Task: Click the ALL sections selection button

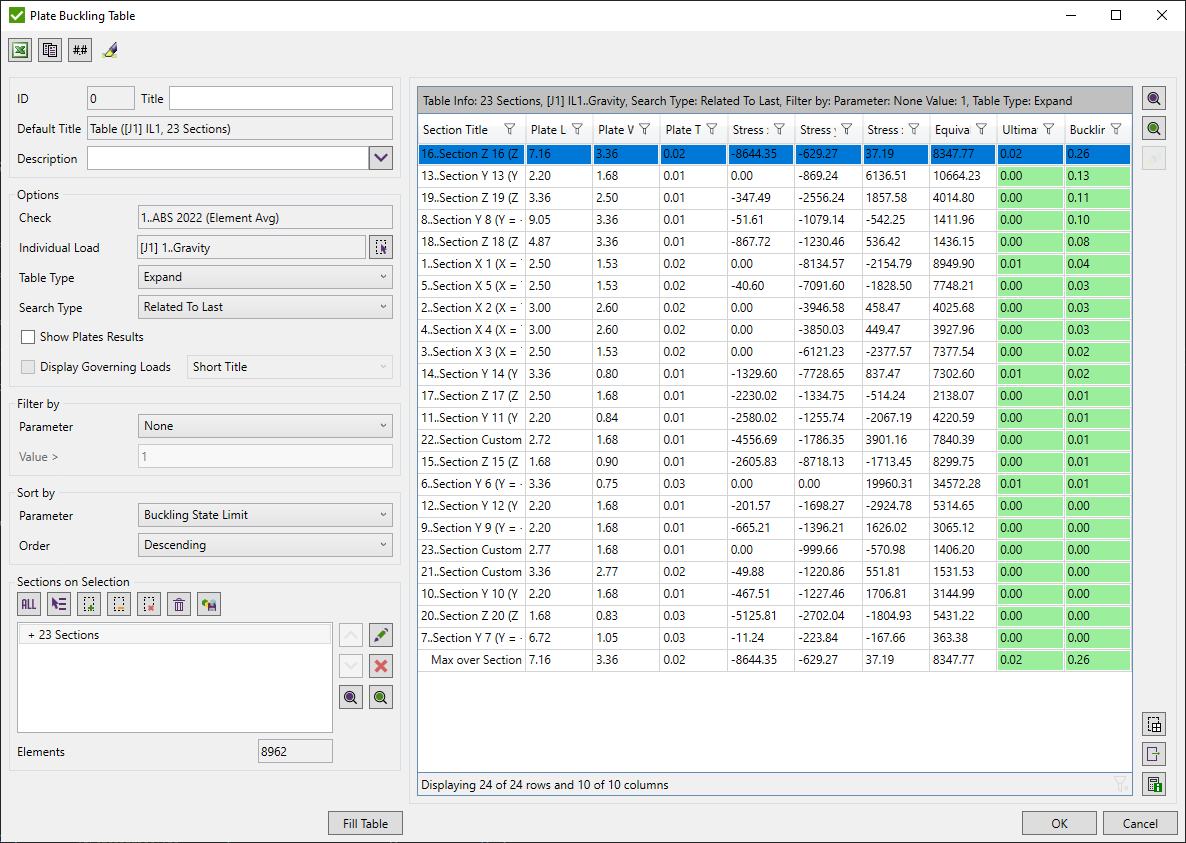Action: [x=29, y=604]
